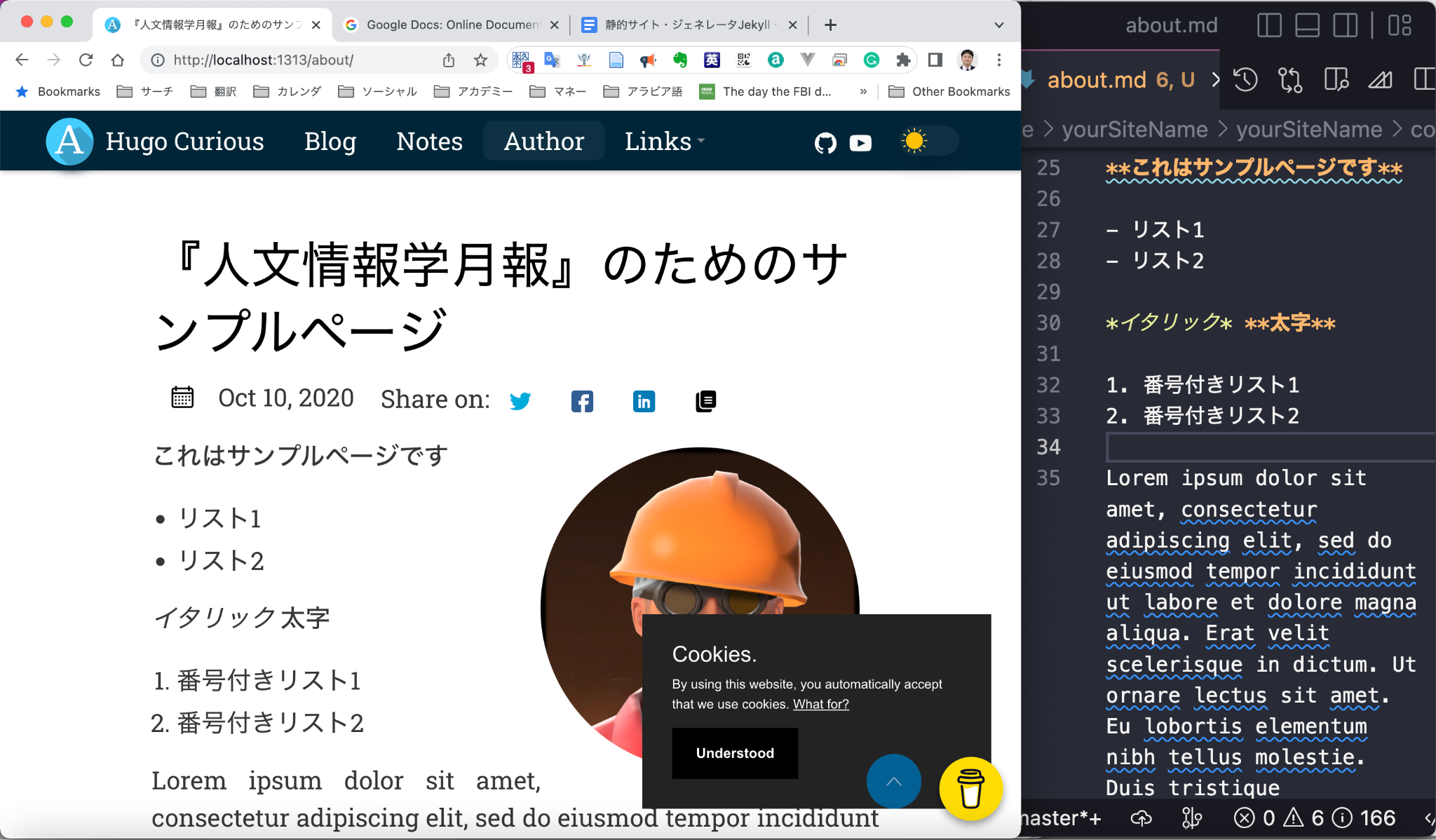Toggle dark mode sun switch

(929, 141)
